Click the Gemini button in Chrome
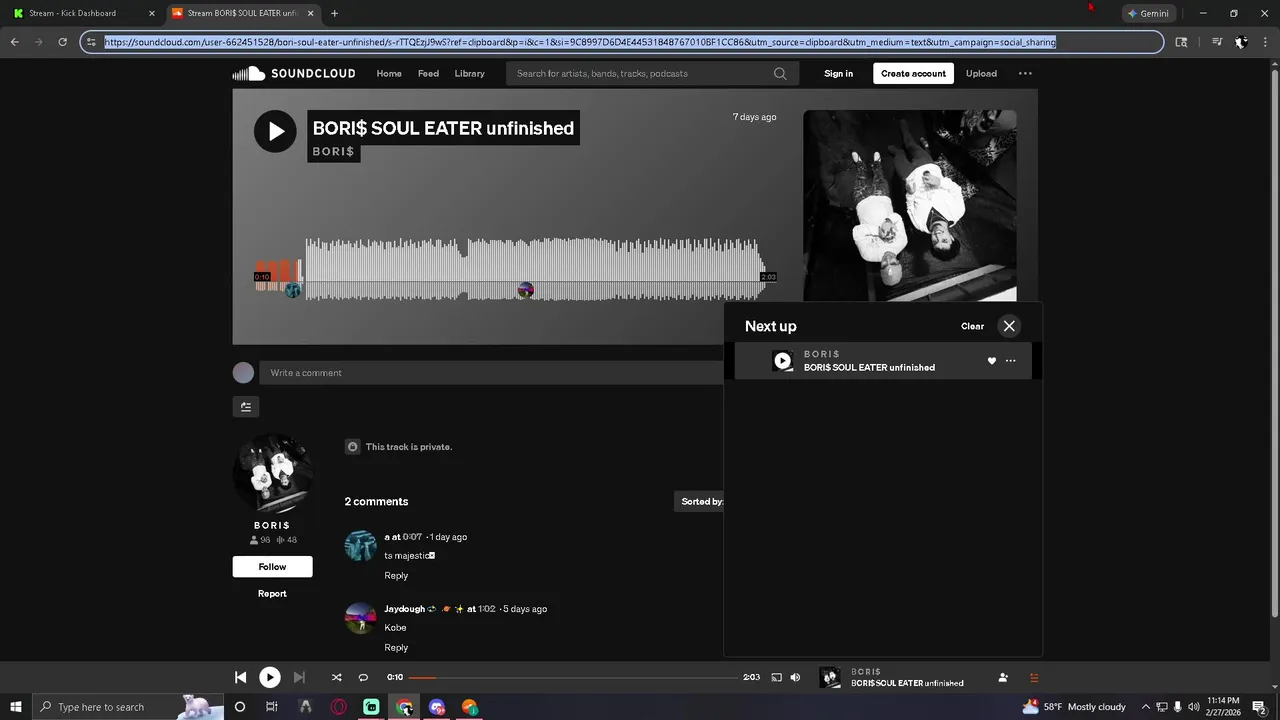This screenshot has width=1280, height=720. (1148, 13)
